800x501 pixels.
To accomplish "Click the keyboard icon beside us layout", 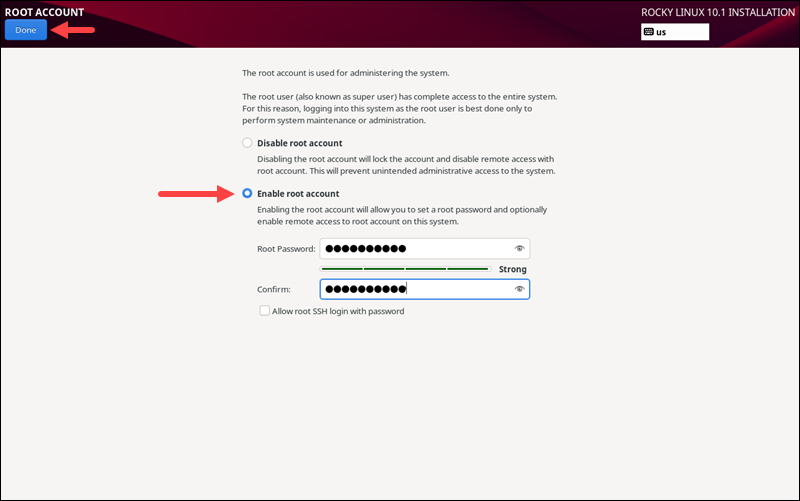I will [648, 32].
